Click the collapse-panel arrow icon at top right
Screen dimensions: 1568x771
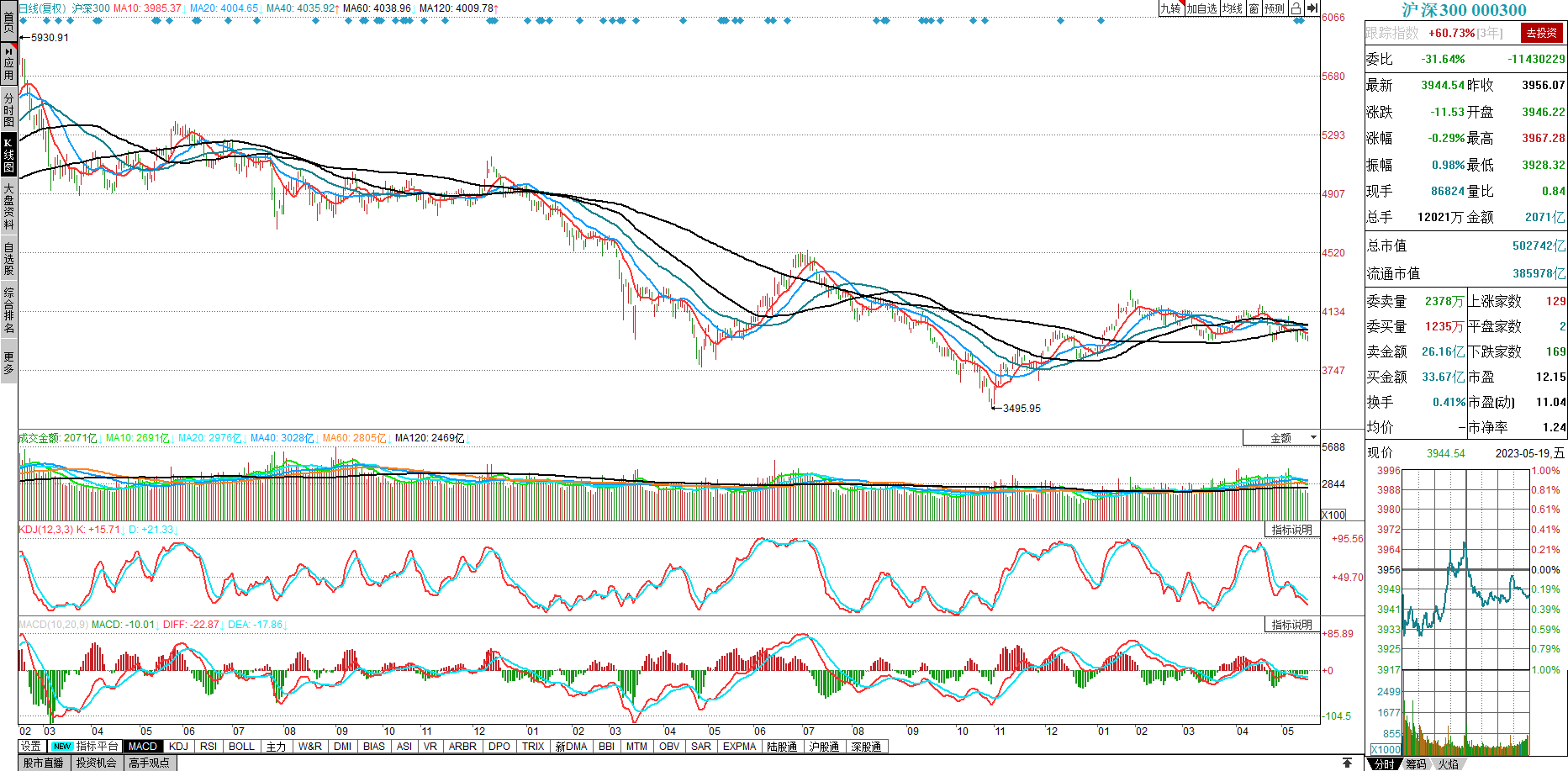pyautogui.click(x=1312, y=8)
